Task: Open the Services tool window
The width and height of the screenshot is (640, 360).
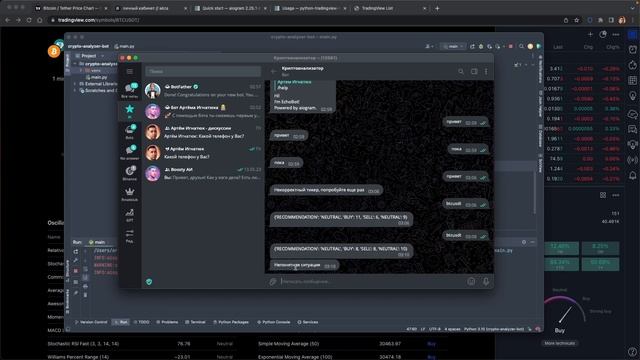Action: [x=308, y=322]
